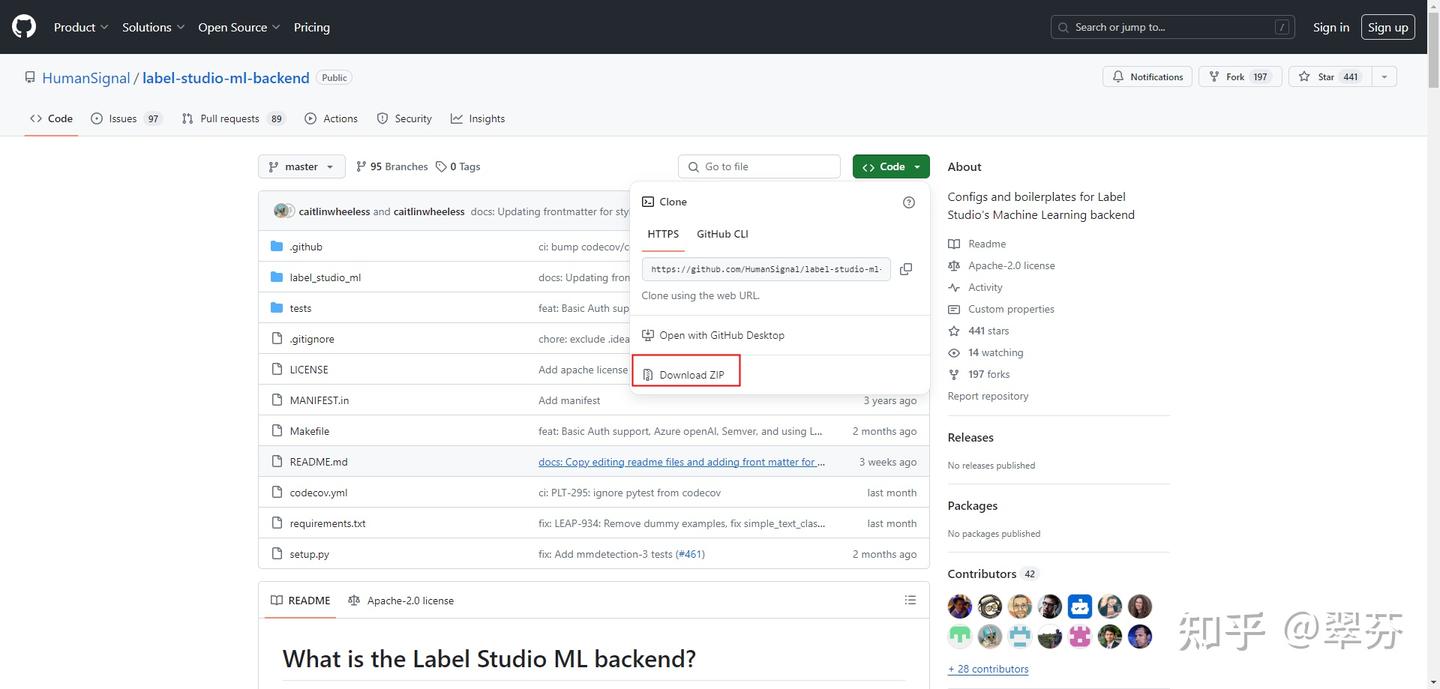Expand the Solutions menu
The width and height of the screenshot is (1440, 689).
[x=153, y=27]
